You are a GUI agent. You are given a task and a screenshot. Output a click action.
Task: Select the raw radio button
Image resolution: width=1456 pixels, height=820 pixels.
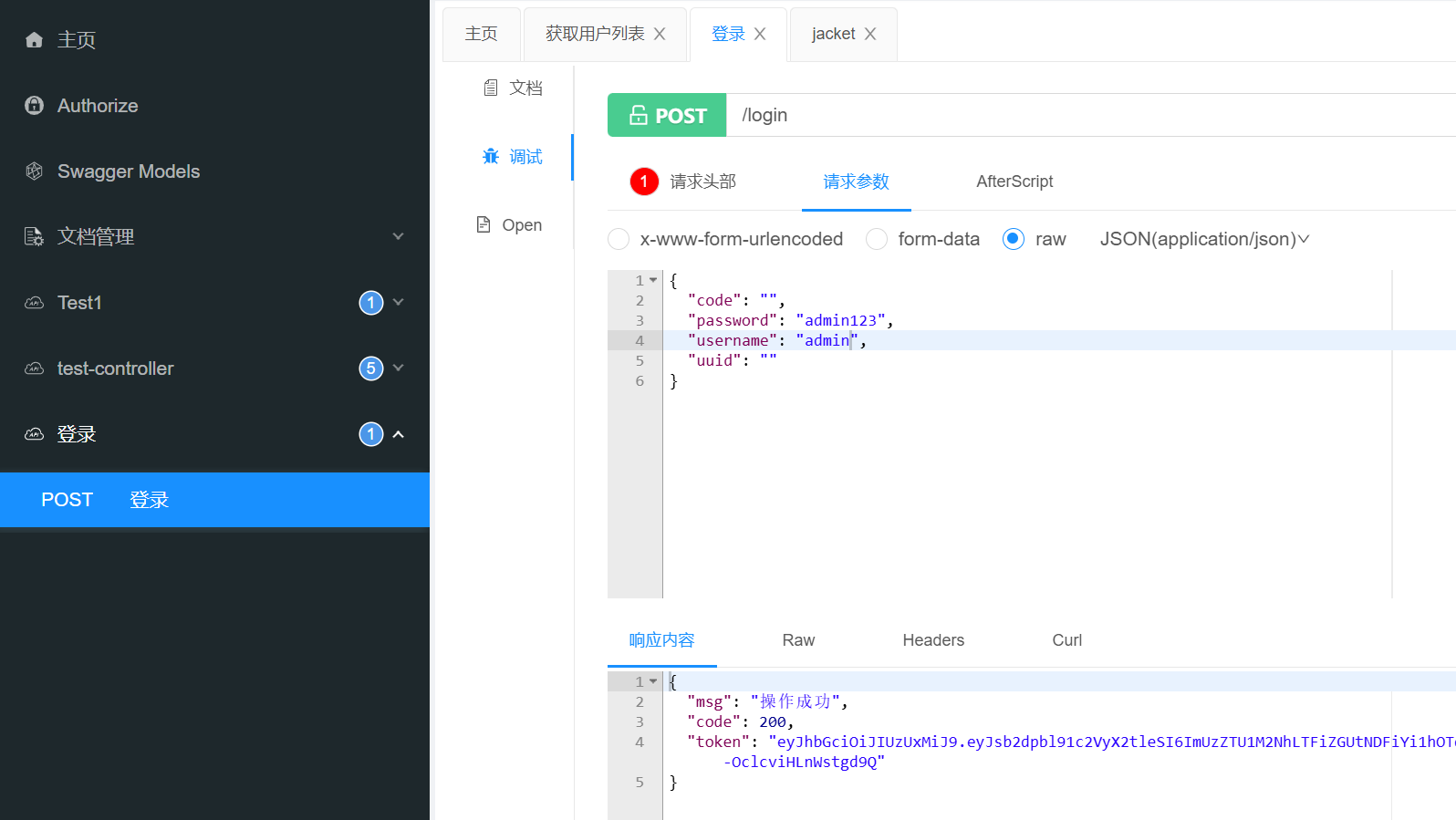click(x=1014, y=239)
